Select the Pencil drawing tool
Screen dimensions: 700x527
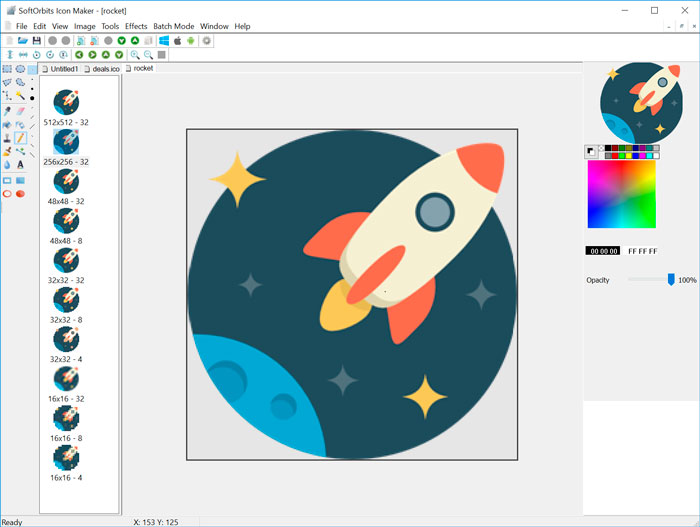tap(20, 138)
